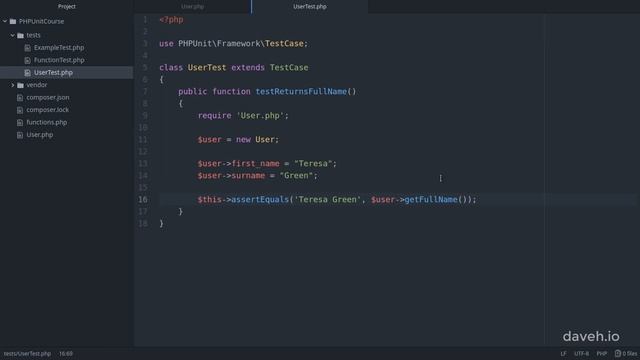
Task: Click the "Teresa" string value
Action: tap(313, 163)
